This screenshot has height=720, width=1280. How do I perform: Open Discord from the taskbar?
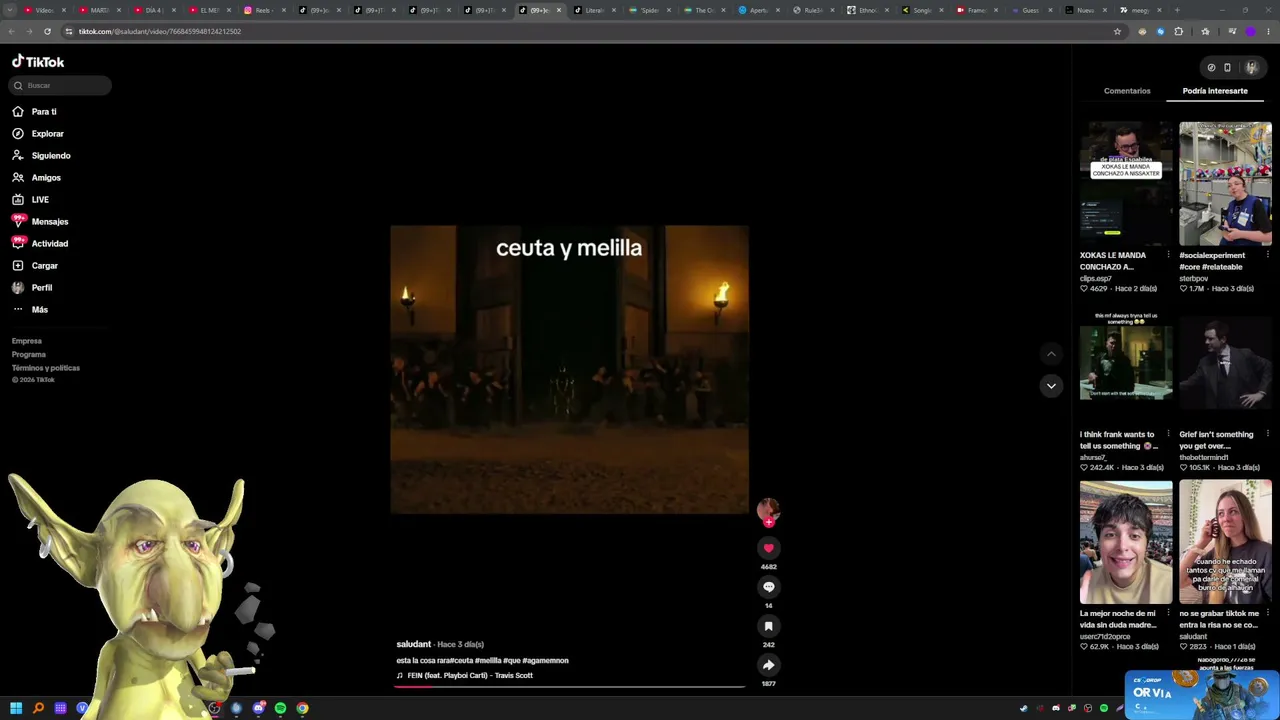click(258, 708)
